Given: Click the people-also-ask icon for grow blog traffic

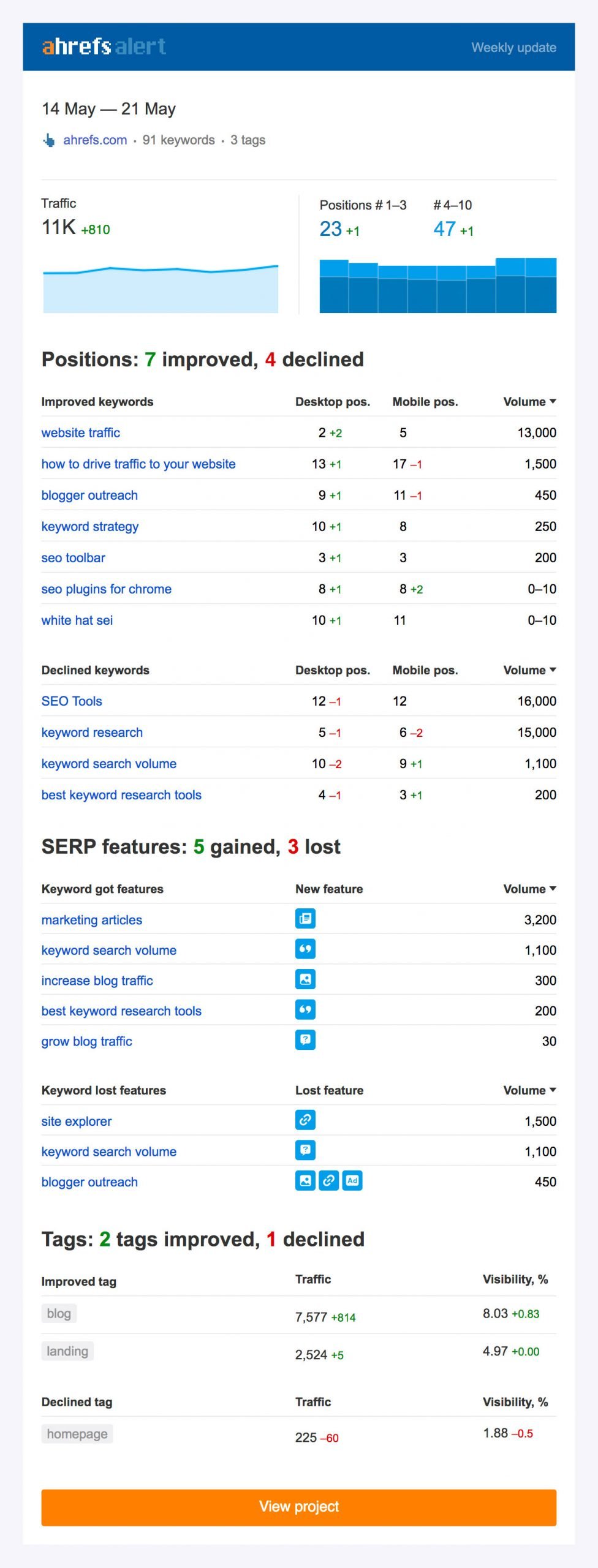Looking at the screenshot, I should (305, 1041).
